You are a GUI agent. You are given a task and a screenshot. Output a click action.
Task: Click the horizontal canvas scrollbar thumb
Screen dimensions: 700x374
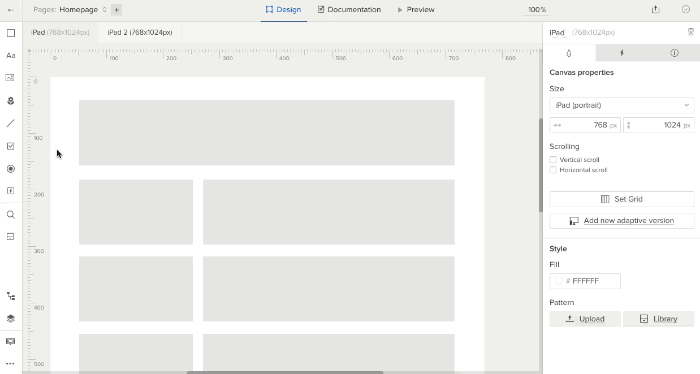(x=285, y=372)
